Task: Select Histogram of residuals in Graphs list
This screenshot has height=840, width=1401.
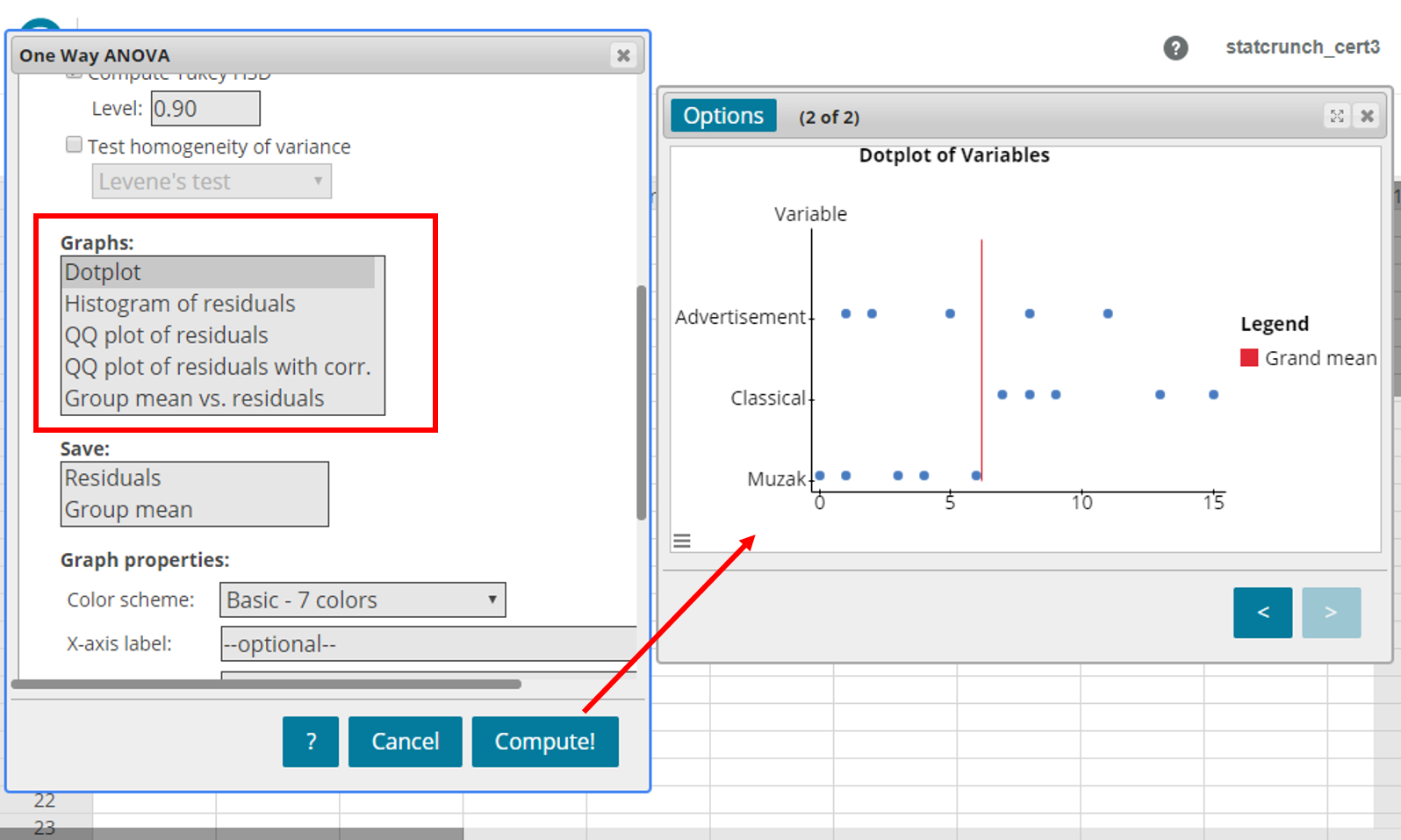Action: coord(180,304)
